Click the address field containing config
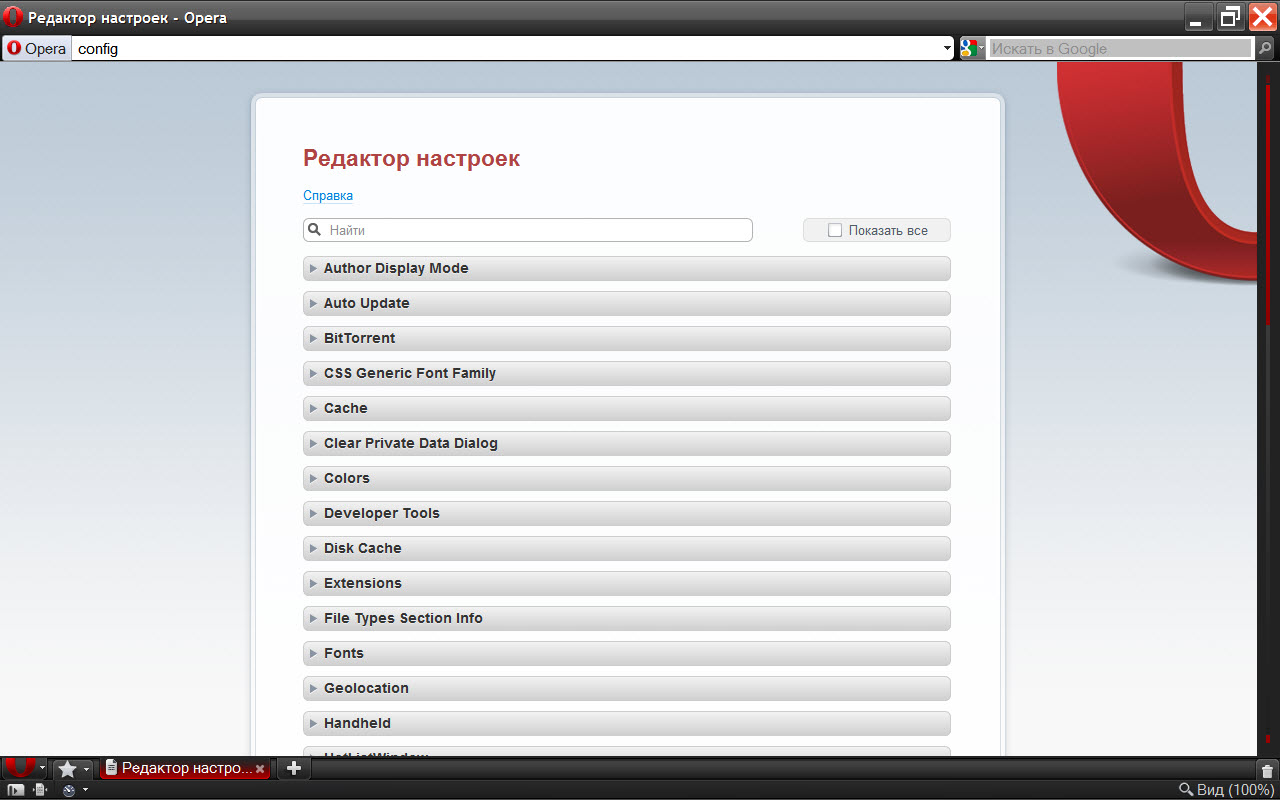Screen dimensions: 1280x800 (x=506, y=48)
